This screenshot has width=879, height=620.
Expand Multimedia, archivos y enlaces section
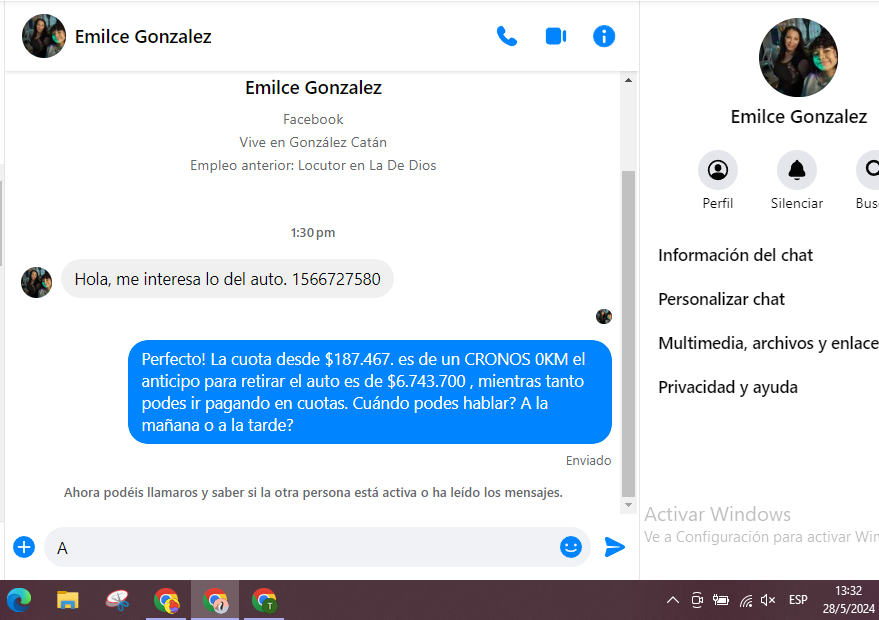click(x=767, y=343)
